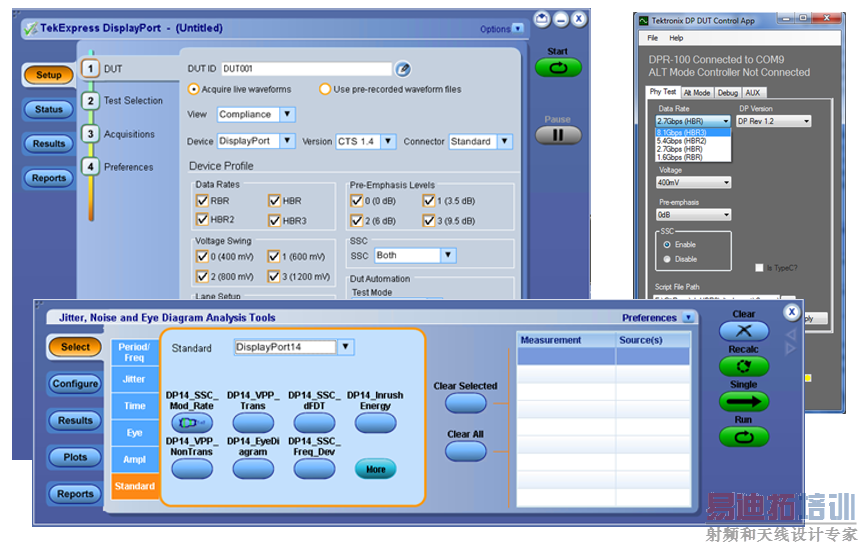The width and height of the screenshot is (860, 544).
Task: Click the TekExpress keep-on-top icon in title bar
Action: click(x=542, y=20)
